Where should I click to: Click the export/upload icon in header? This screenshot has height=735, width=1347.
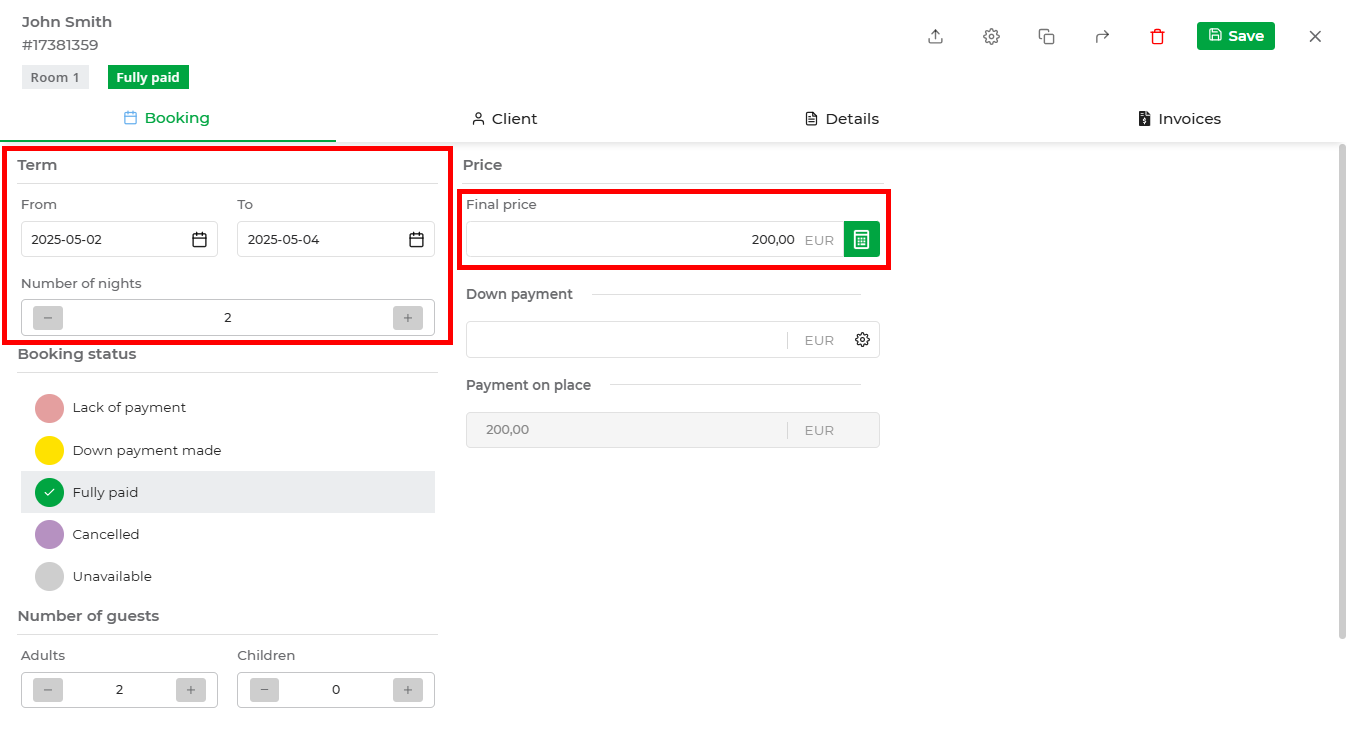pyautogui.click(x=935, y=36)
